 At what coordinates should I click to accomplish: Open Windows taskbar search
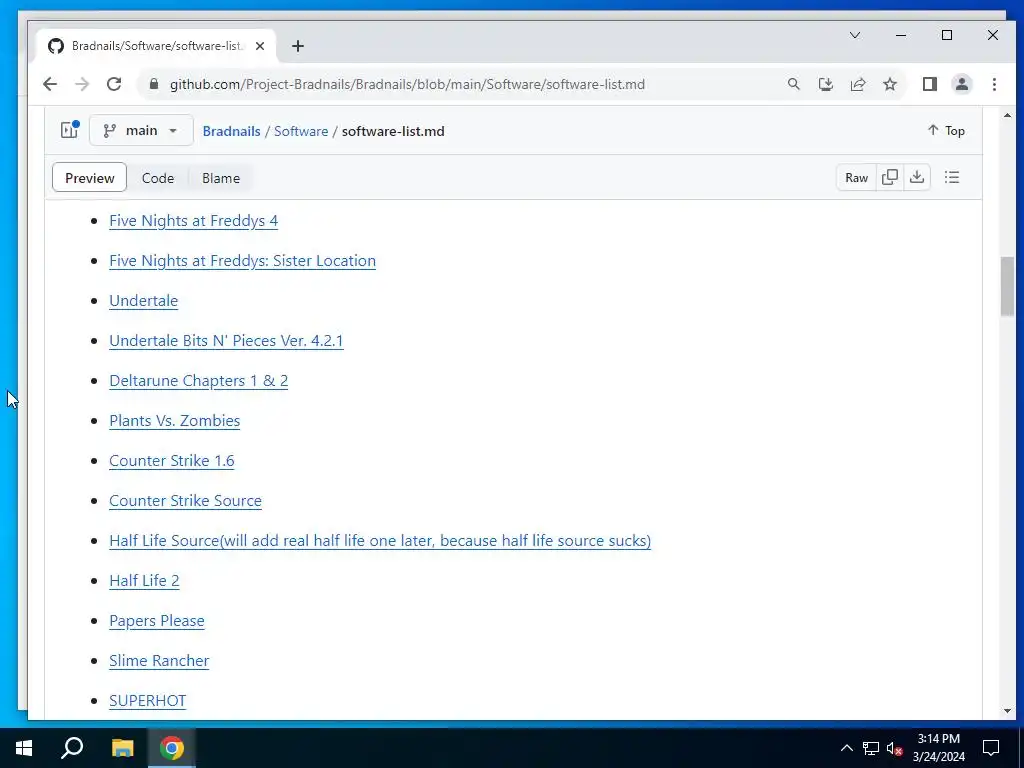(72, 748)
